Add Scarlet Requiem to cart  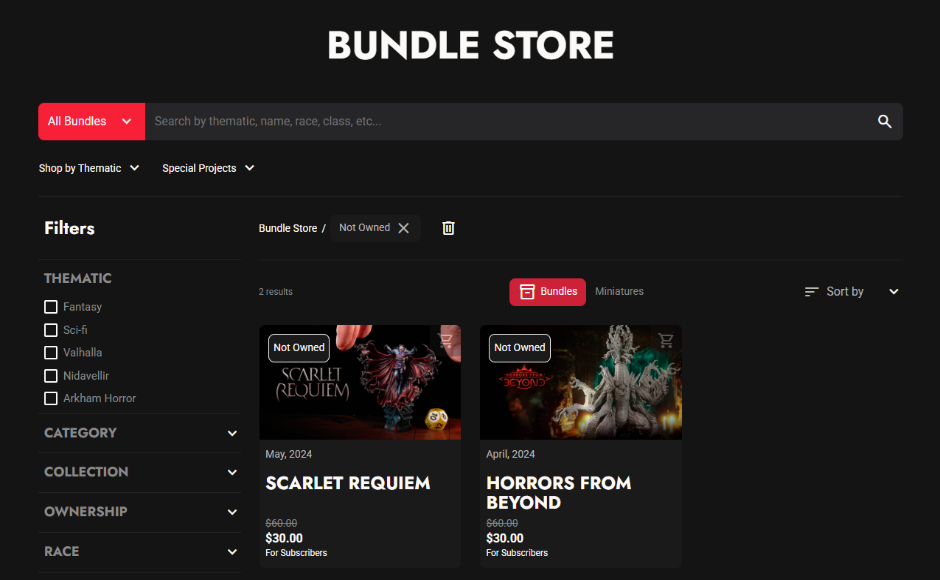[x=445, y=340]
